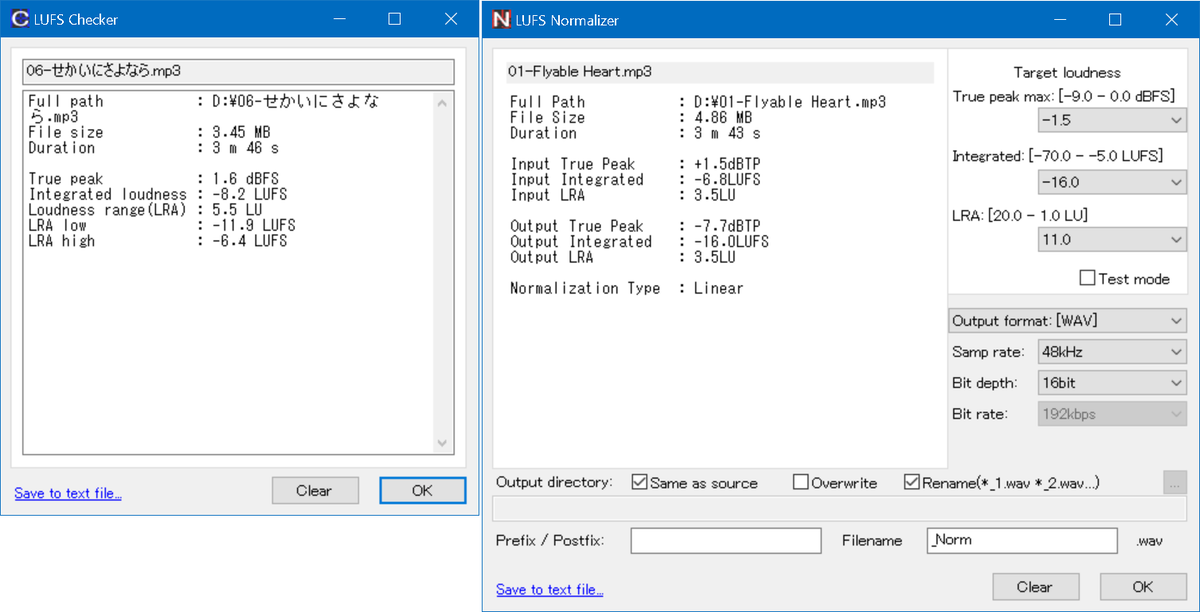
Task: Uncheck Same as source option
Action: [x=640, y=482]
